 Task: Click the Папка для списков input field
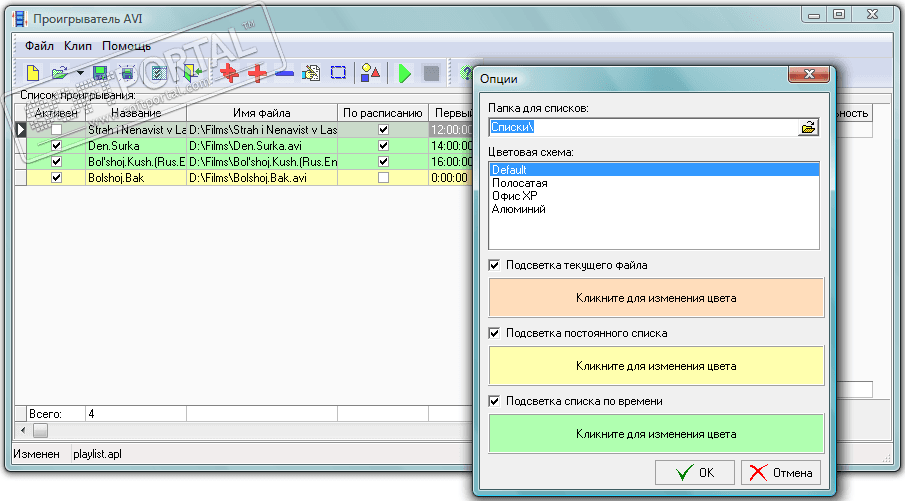click(644, 127)
